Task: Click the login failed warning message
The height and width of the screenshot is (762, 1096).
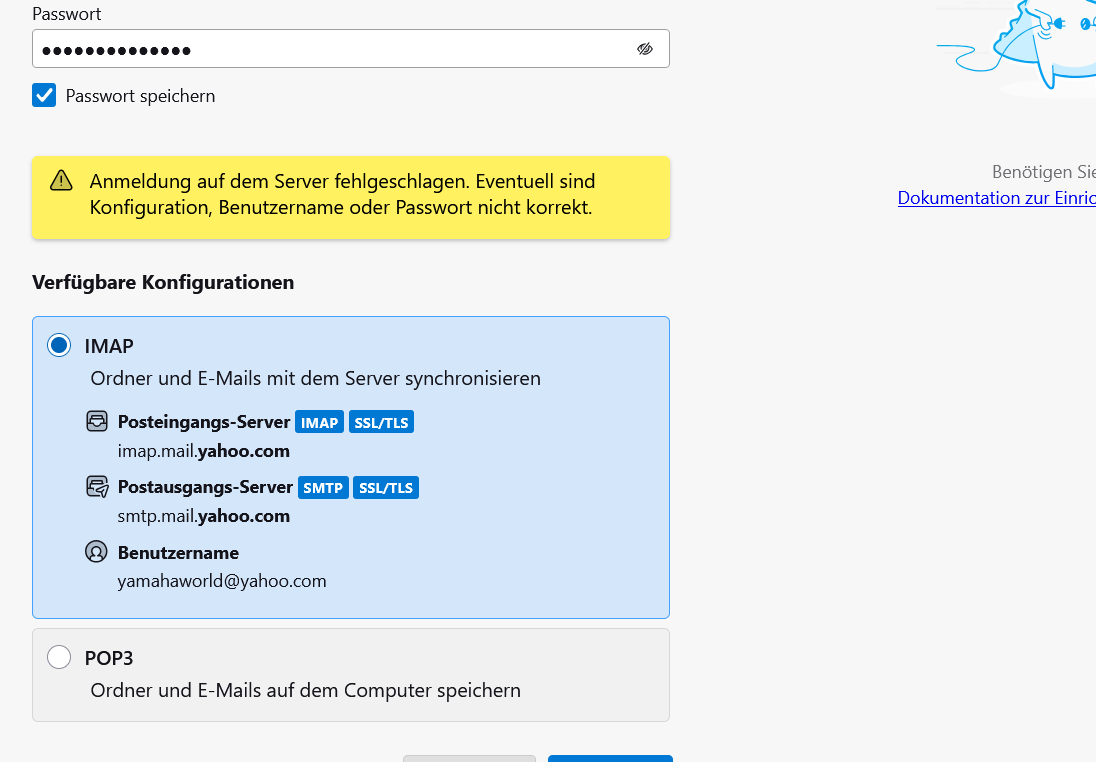Action: (342, 195)
